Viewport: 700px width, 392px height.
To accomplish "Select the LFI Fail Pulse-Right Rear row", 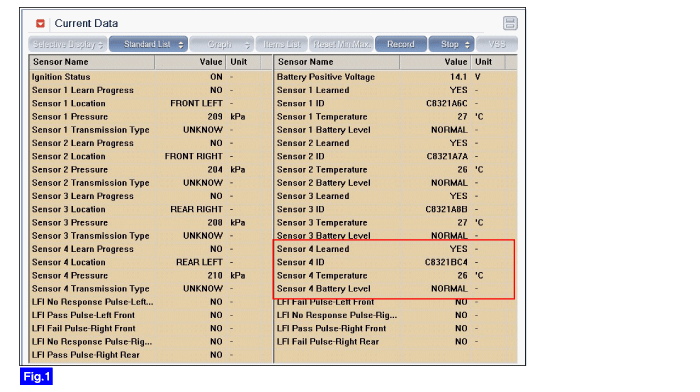I will 396,342.
